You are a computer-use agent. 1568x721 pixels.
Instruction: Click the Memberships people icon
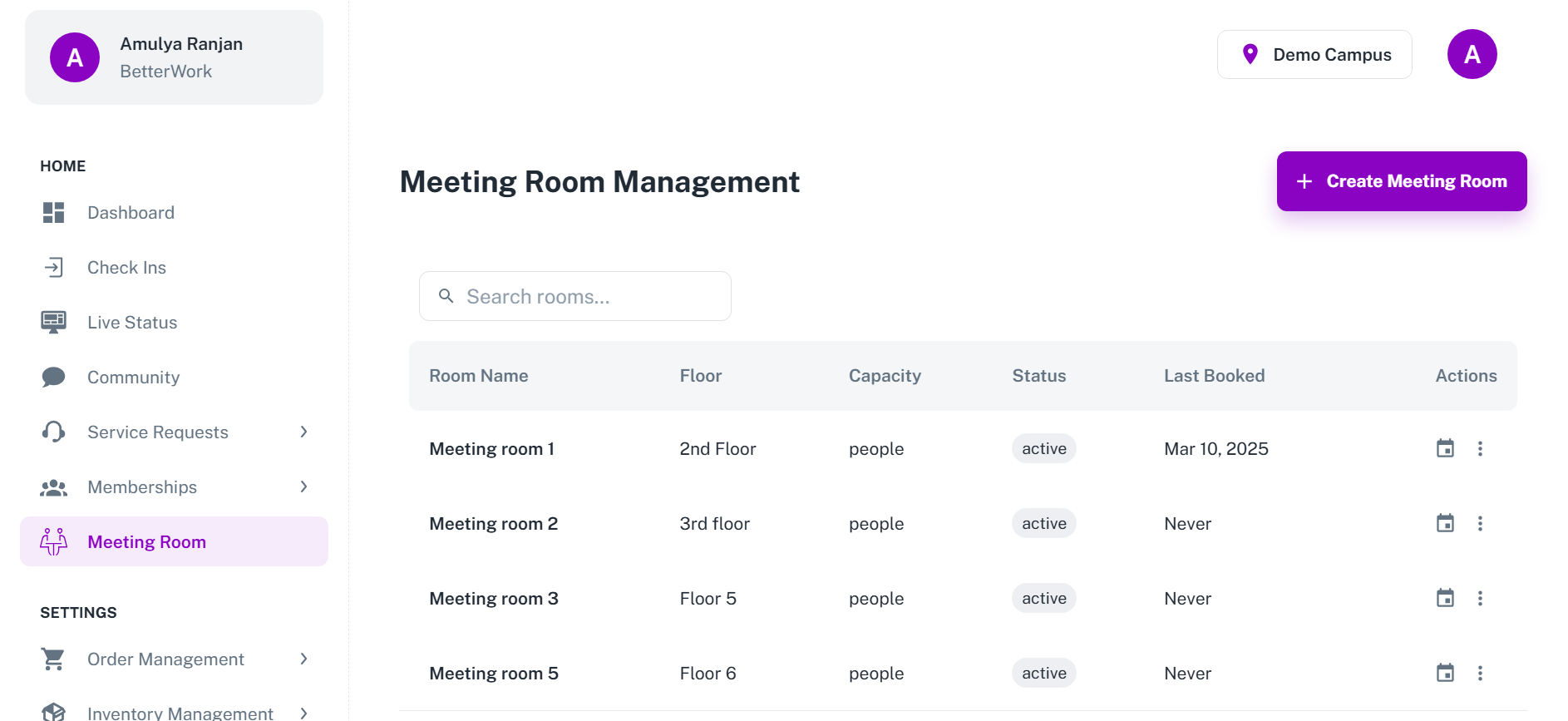point(54,487)
